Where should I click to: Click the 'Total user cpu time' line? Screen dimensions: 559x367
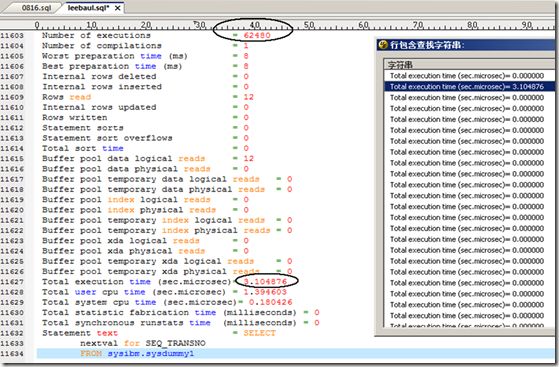point(134,292)
